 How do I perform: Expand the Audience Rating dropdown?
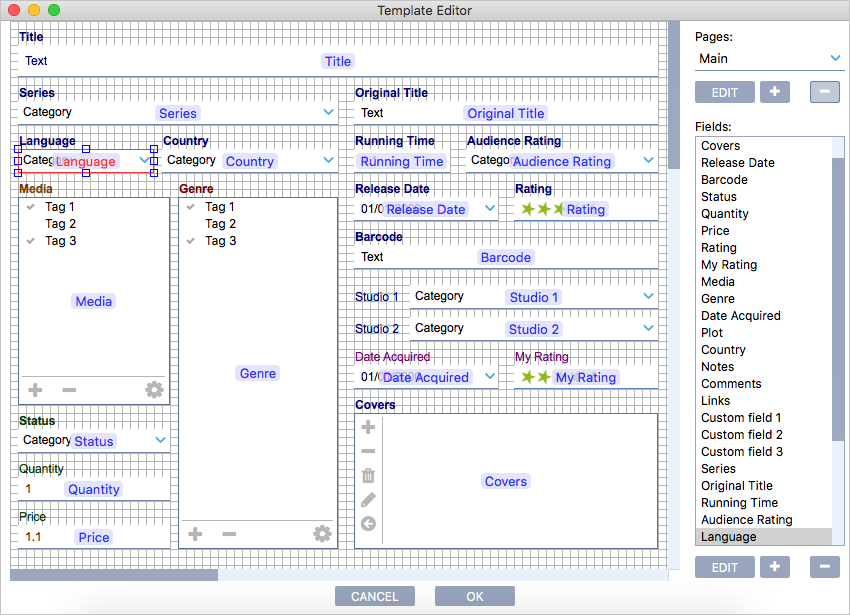648,160
